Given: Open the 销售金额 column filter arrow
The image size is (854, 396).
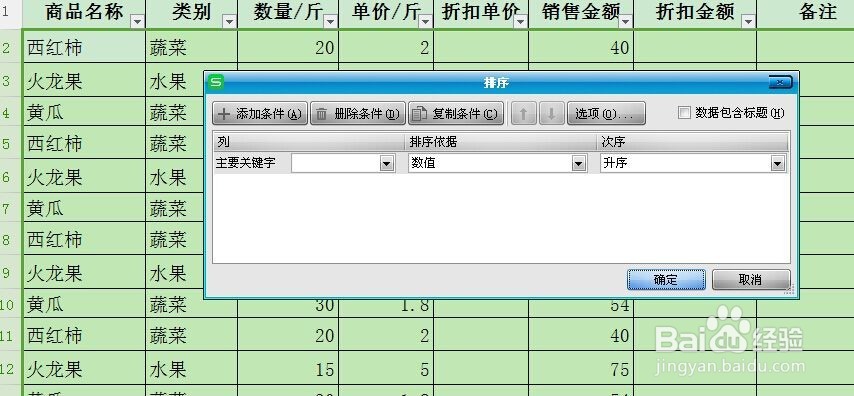Looking at the screenshot, I should tap(626, 21).
